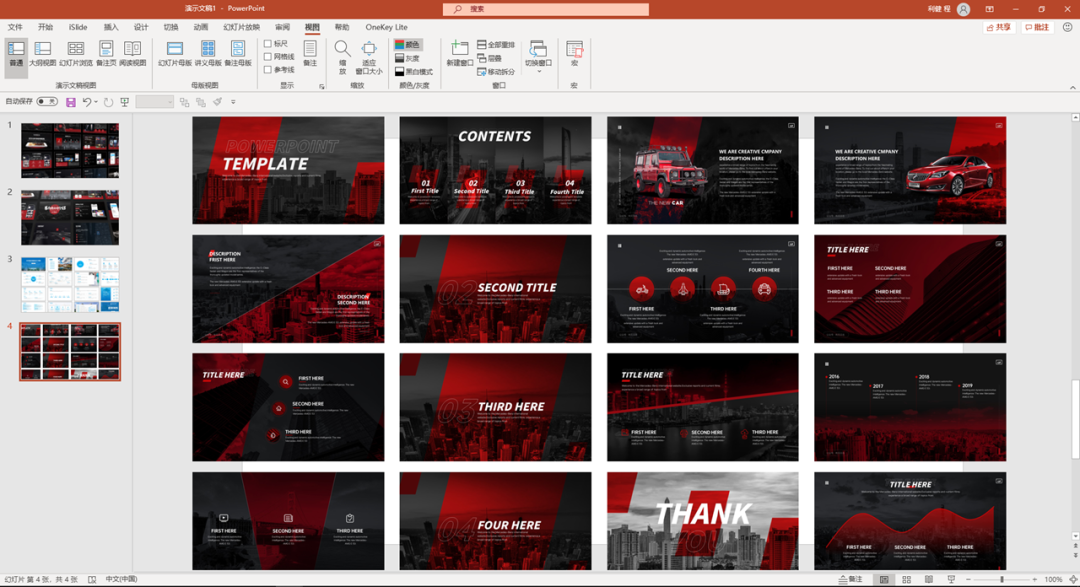Click the zoom slider handle

(1001, 579)
